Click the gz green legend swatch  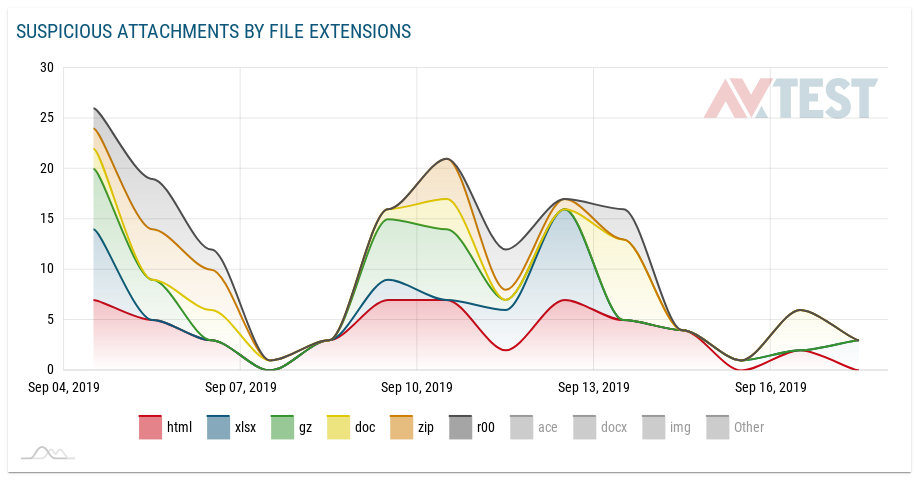282,427
